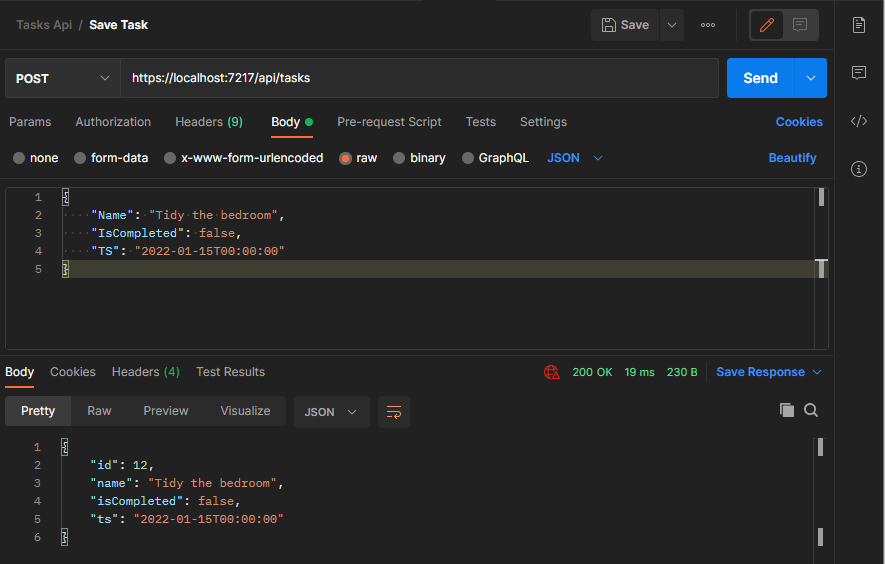Click the "Name" line in request body
The height and width of the screenshot is (564, 885).
pos(188,215)
